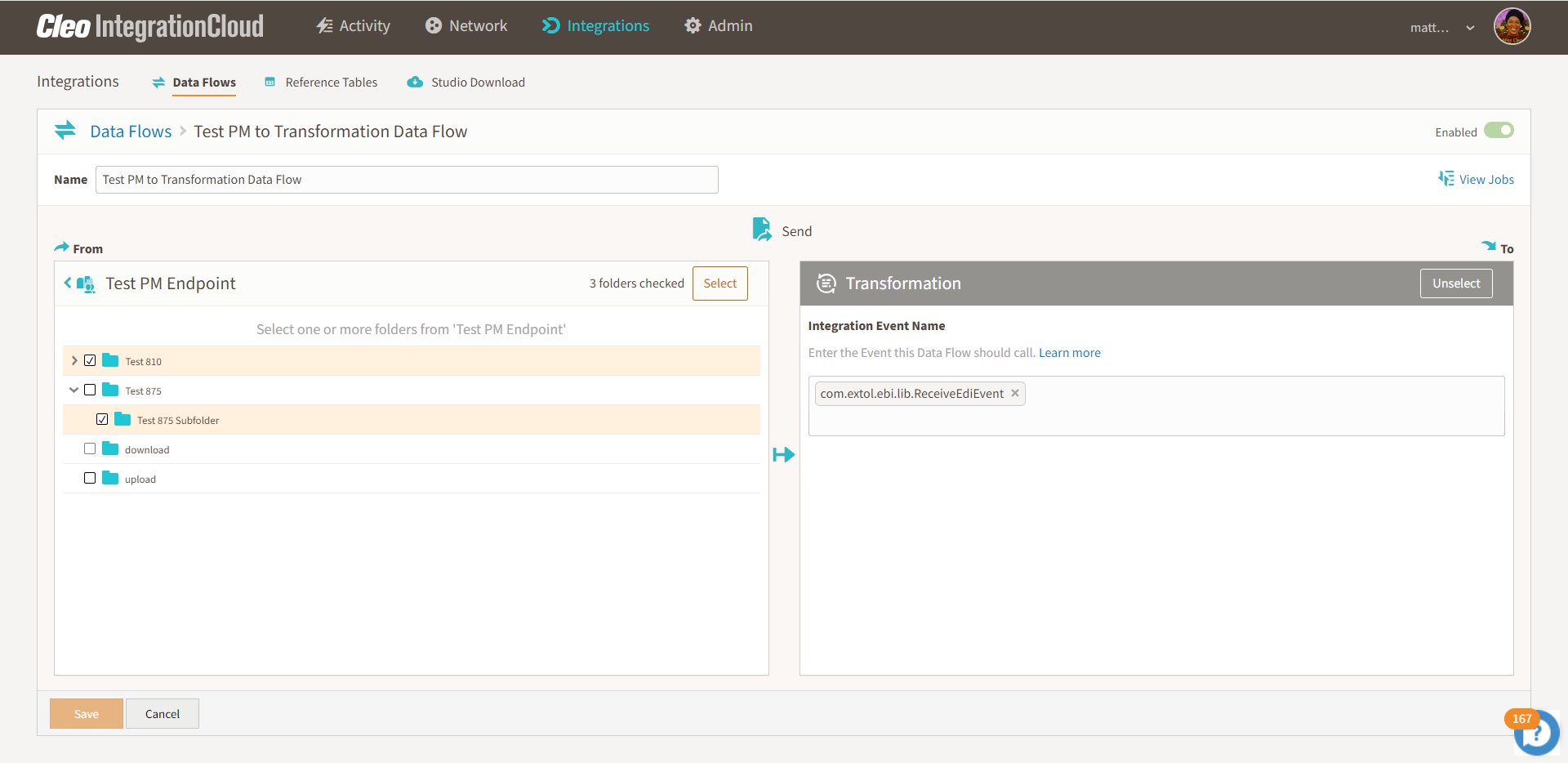Click the Transformation panel icon
Image resolution: width=1568 pixels, height=763 pixels.
pyautogui.click(x=826, y=283)
